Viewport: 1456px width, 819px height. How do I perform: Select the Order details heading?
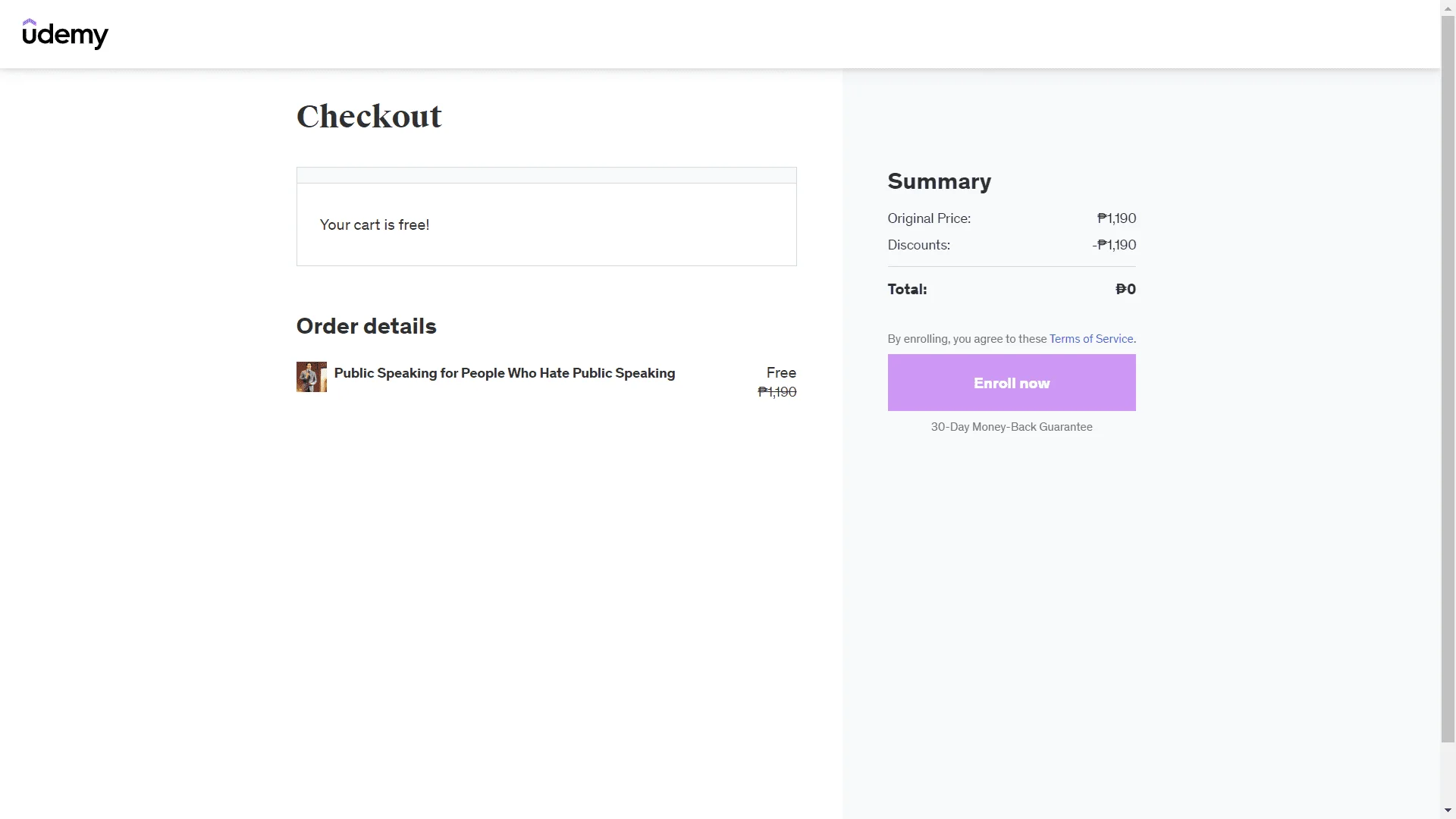pos(366,326)
